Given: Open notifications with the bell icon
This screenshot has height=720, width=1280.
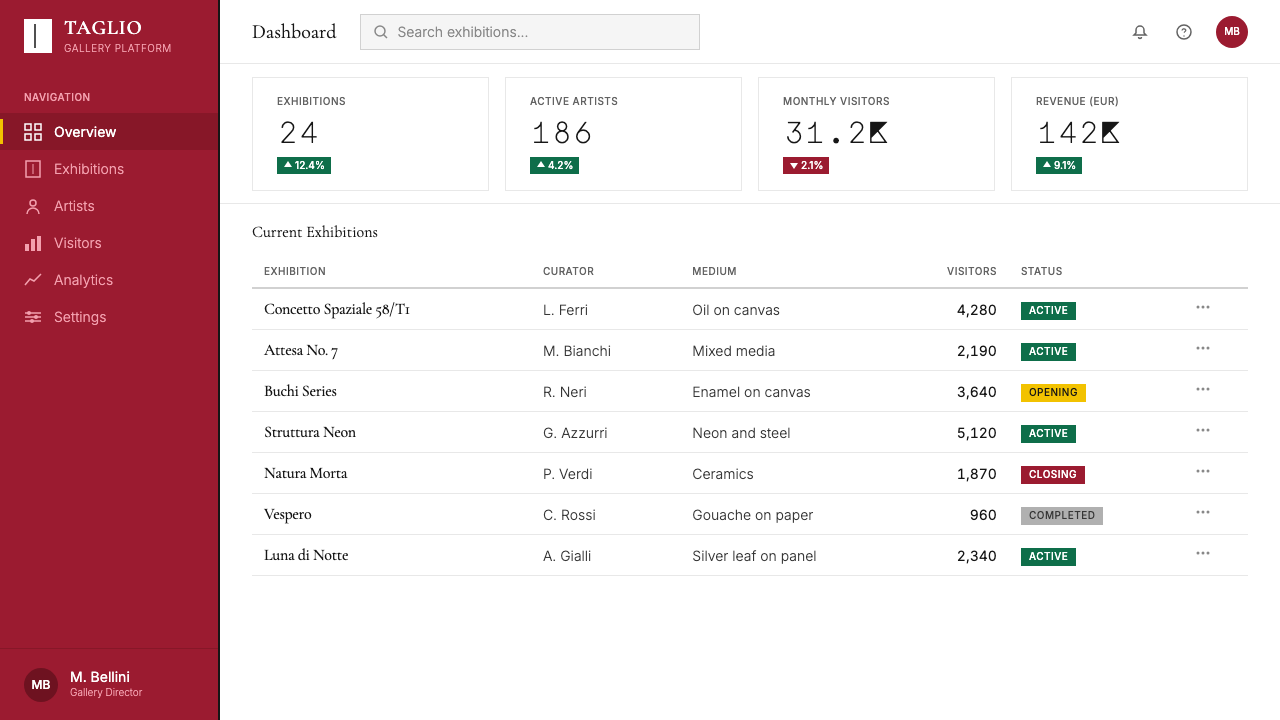Looking at the screenshot, I should (1140, 32).
